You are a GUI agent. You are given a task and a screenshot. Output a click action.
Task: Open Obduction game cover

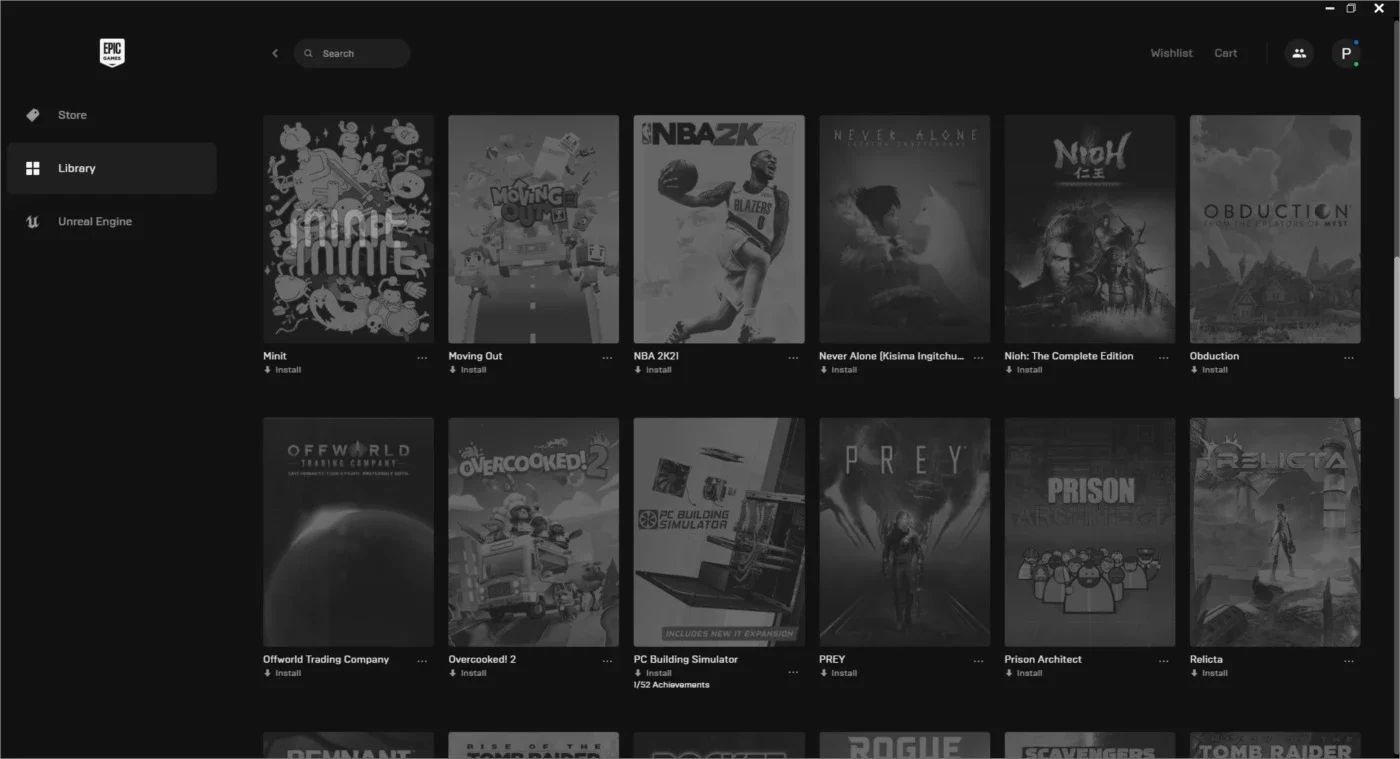1275,229
